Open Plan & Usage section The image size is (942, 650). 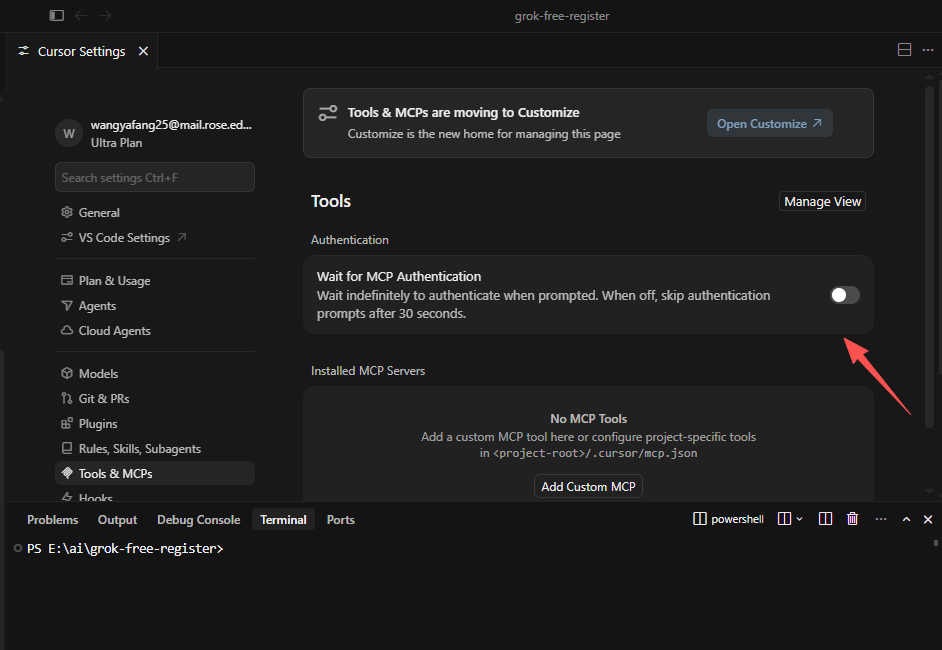[154, 281]
